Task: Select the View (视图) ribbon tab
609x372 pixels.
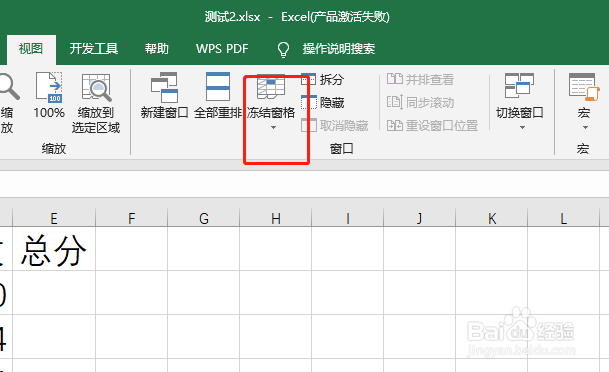Action: click(31, 49)
